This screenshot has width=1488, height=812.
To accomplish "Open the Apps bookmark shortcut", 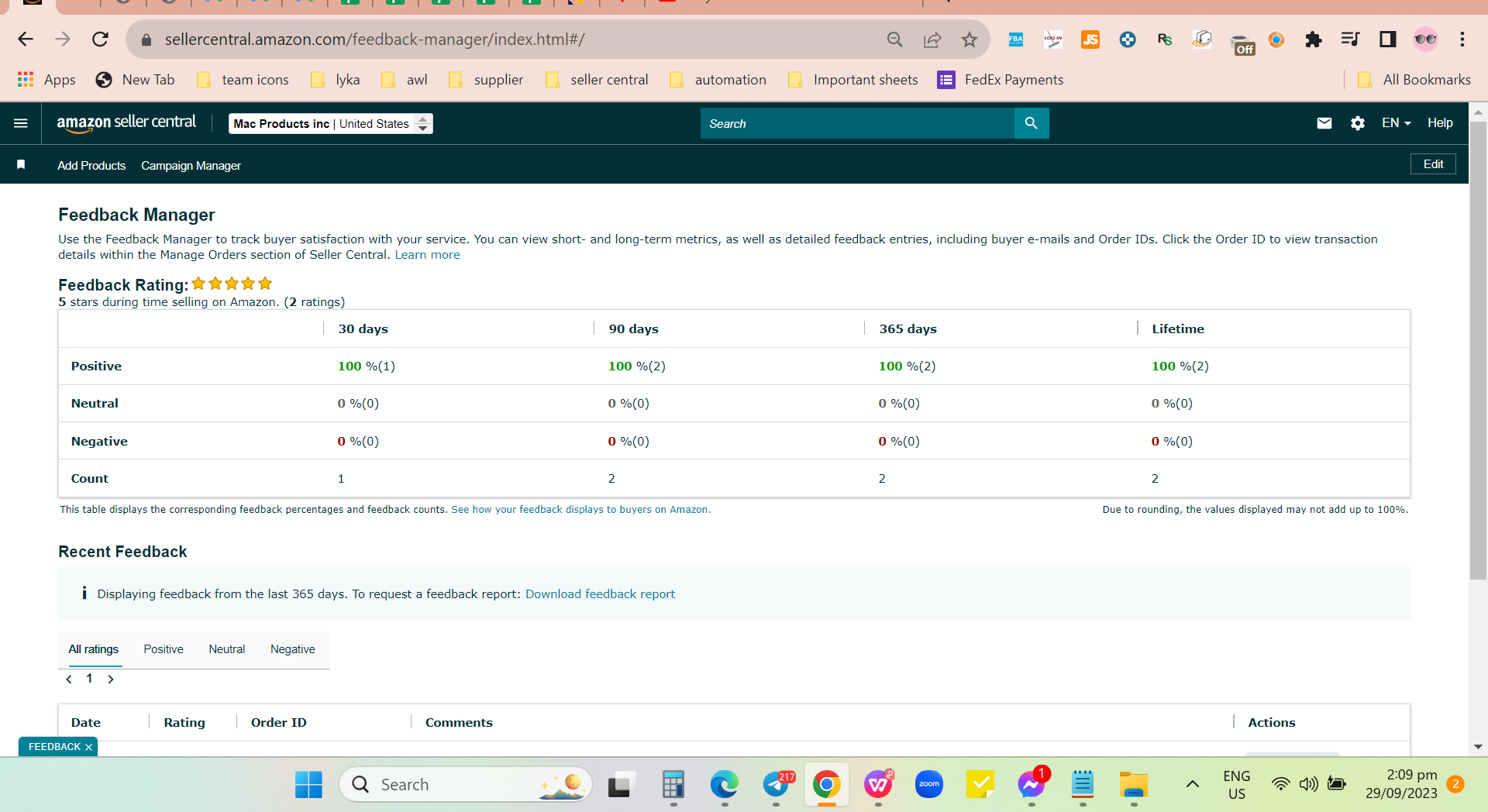I will pos(46,80).
